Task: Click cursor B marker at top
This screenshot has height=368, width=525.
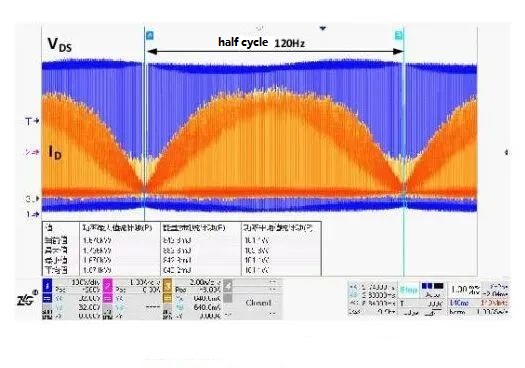Action: 398,35
